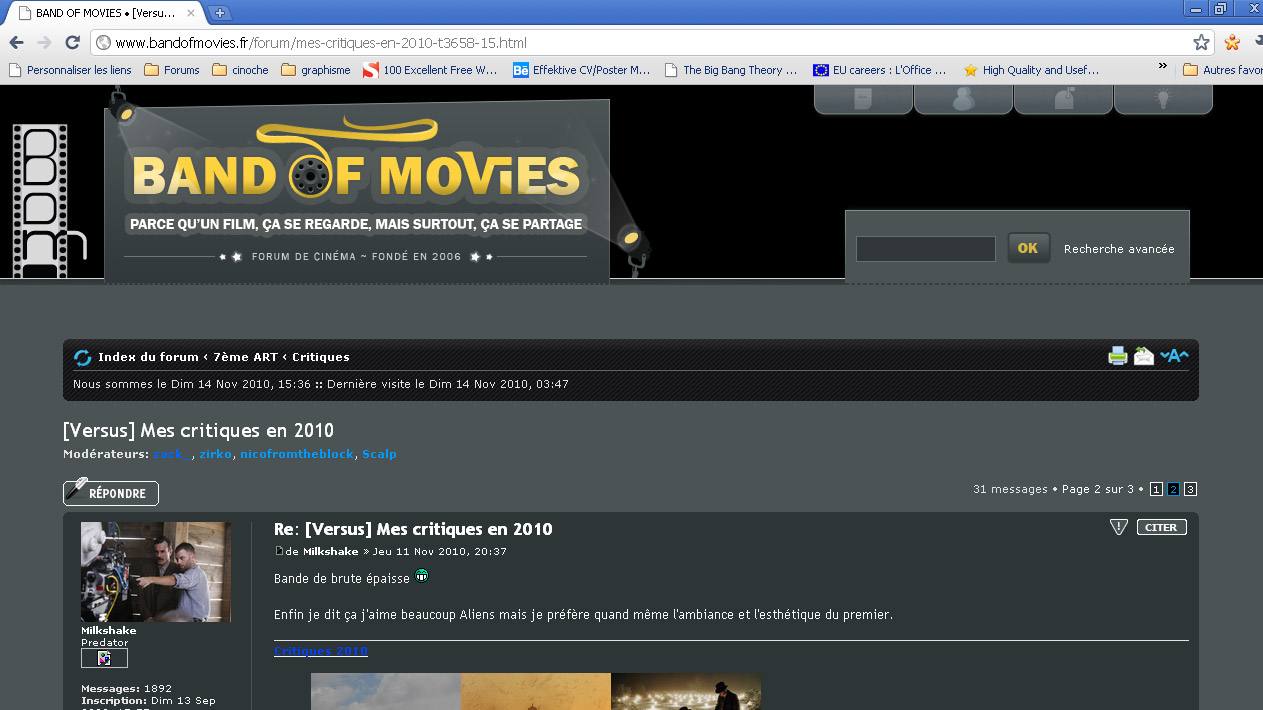This screenshot has width=1263, height=710.
Task: Open a new browser tab
Action: click(219, 13)
